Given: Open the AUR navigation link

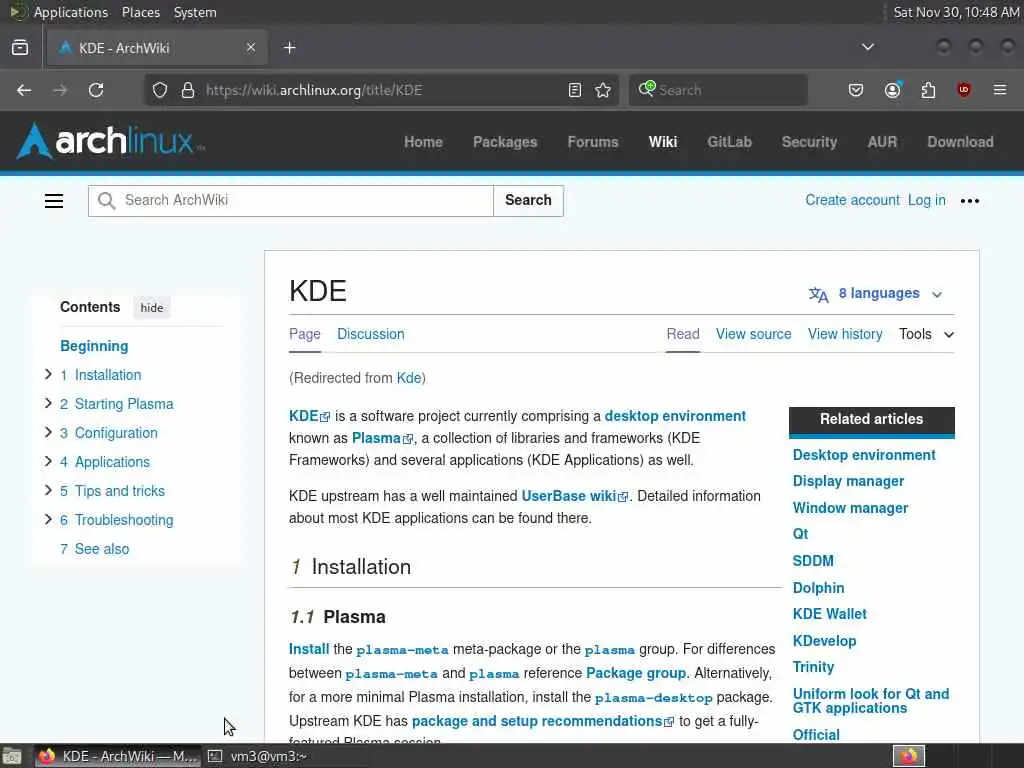Looking at the screenshot, I should click(882, 142).
